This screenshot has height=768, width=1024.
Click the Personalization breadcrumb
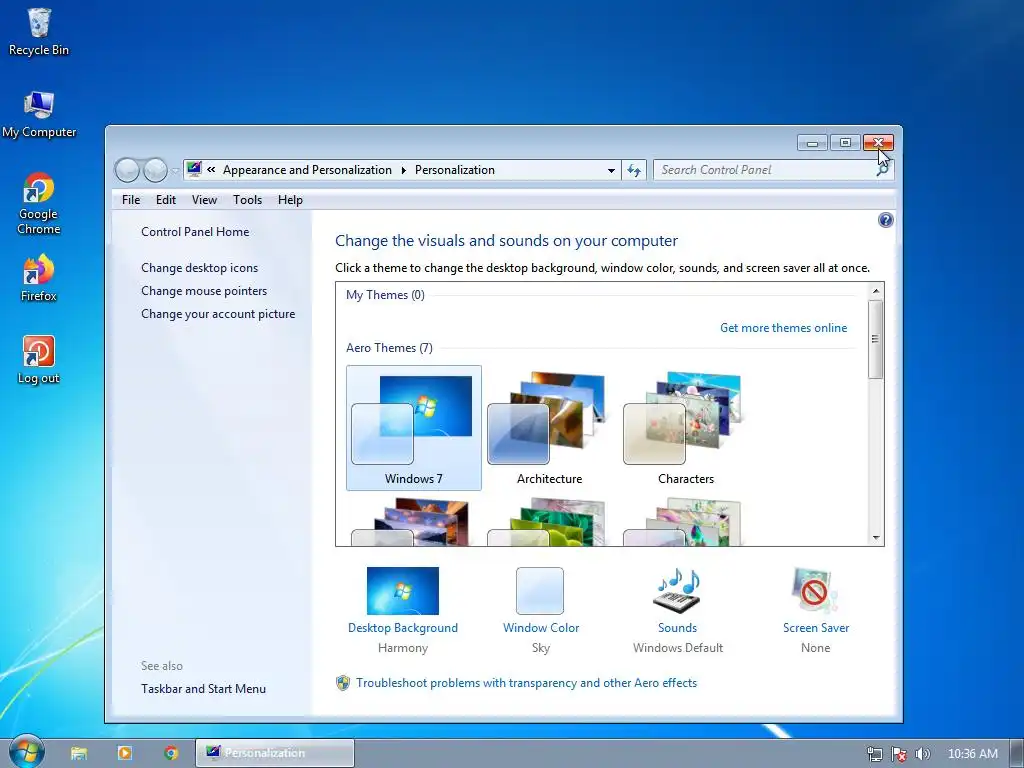[x=455, y=170]
